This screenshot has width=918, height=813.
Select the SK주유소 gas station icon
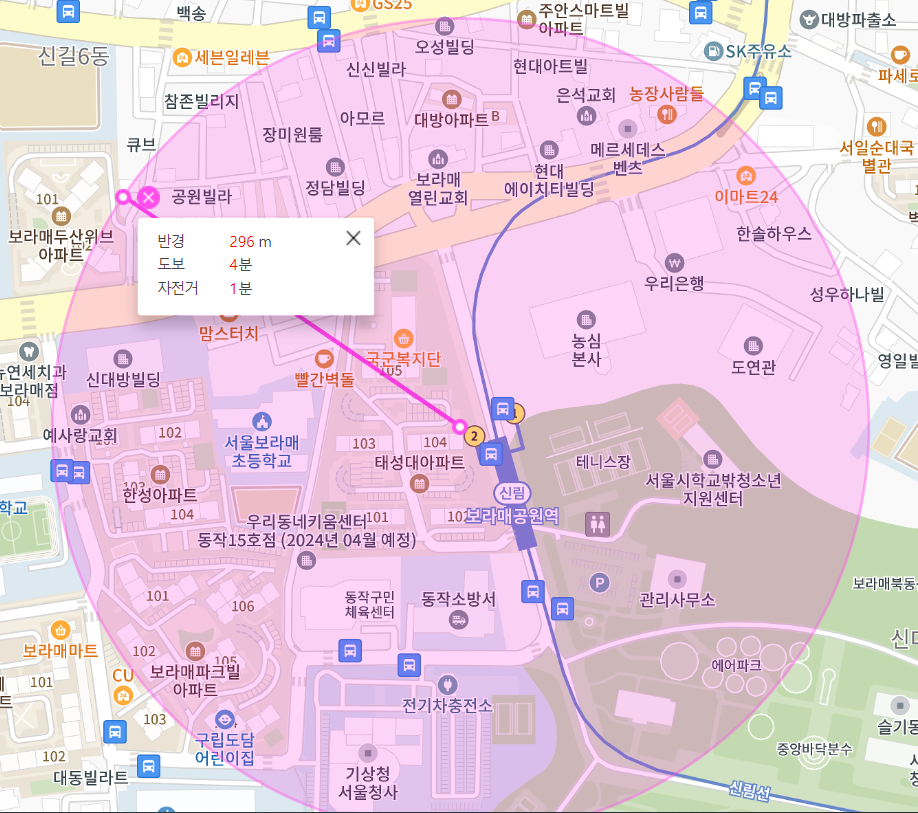pos(713,52)
